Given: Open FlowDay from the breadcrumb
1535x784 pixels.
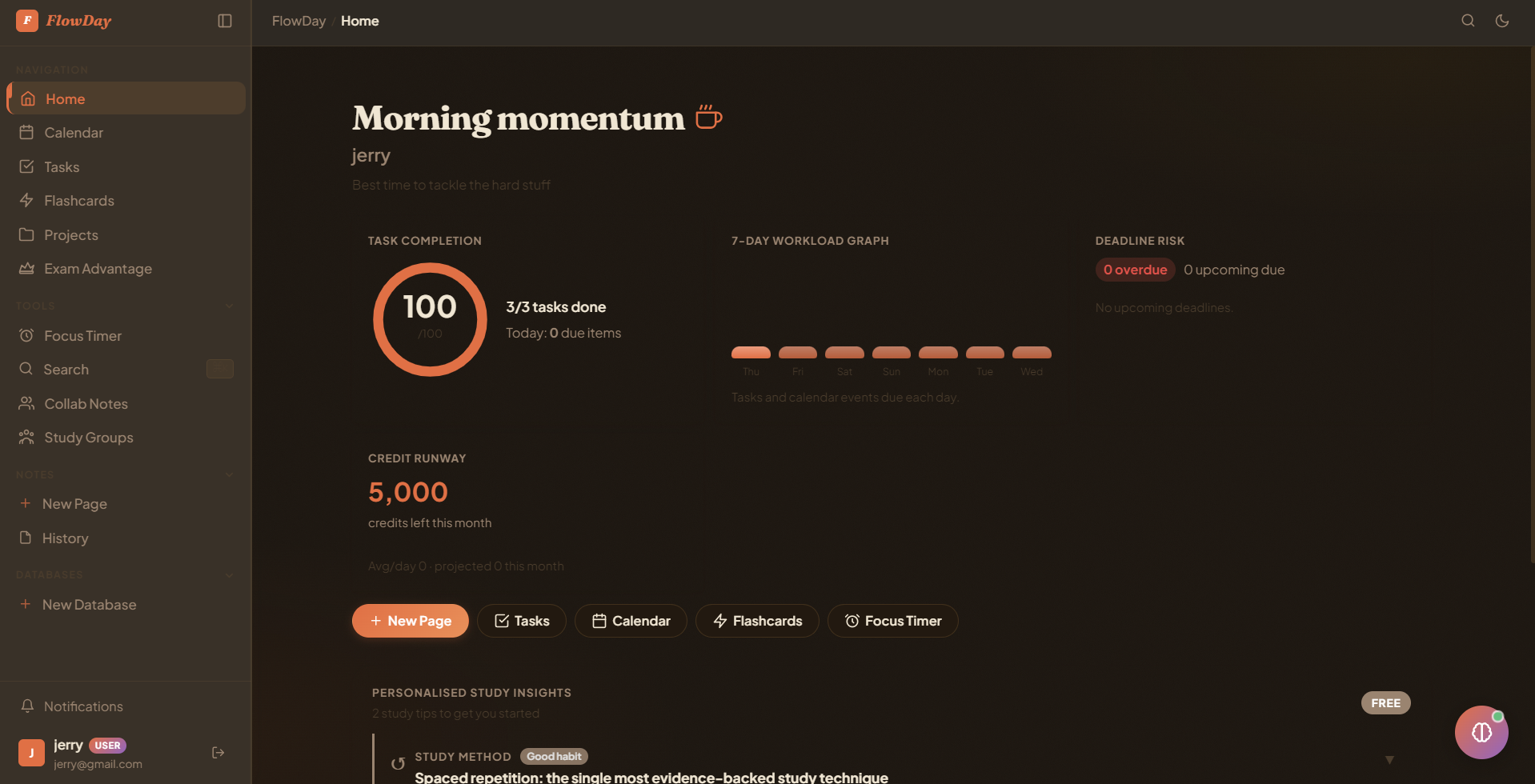Looking at the screenshot, I should click(x=299, y=21).
